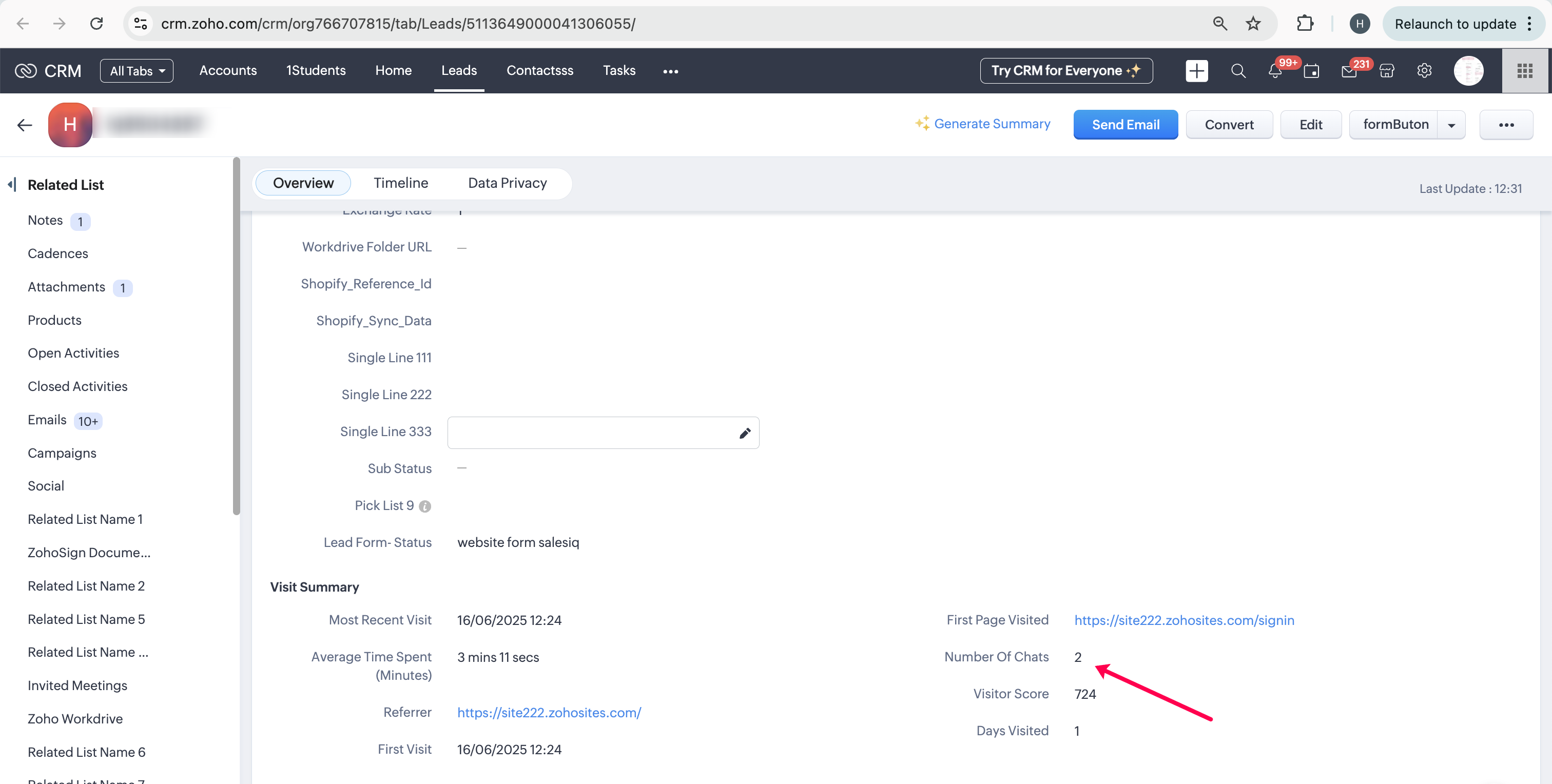Collapse the Related List sidebar
This screenshot has height=784, width=1552.
tap(12, 184)
